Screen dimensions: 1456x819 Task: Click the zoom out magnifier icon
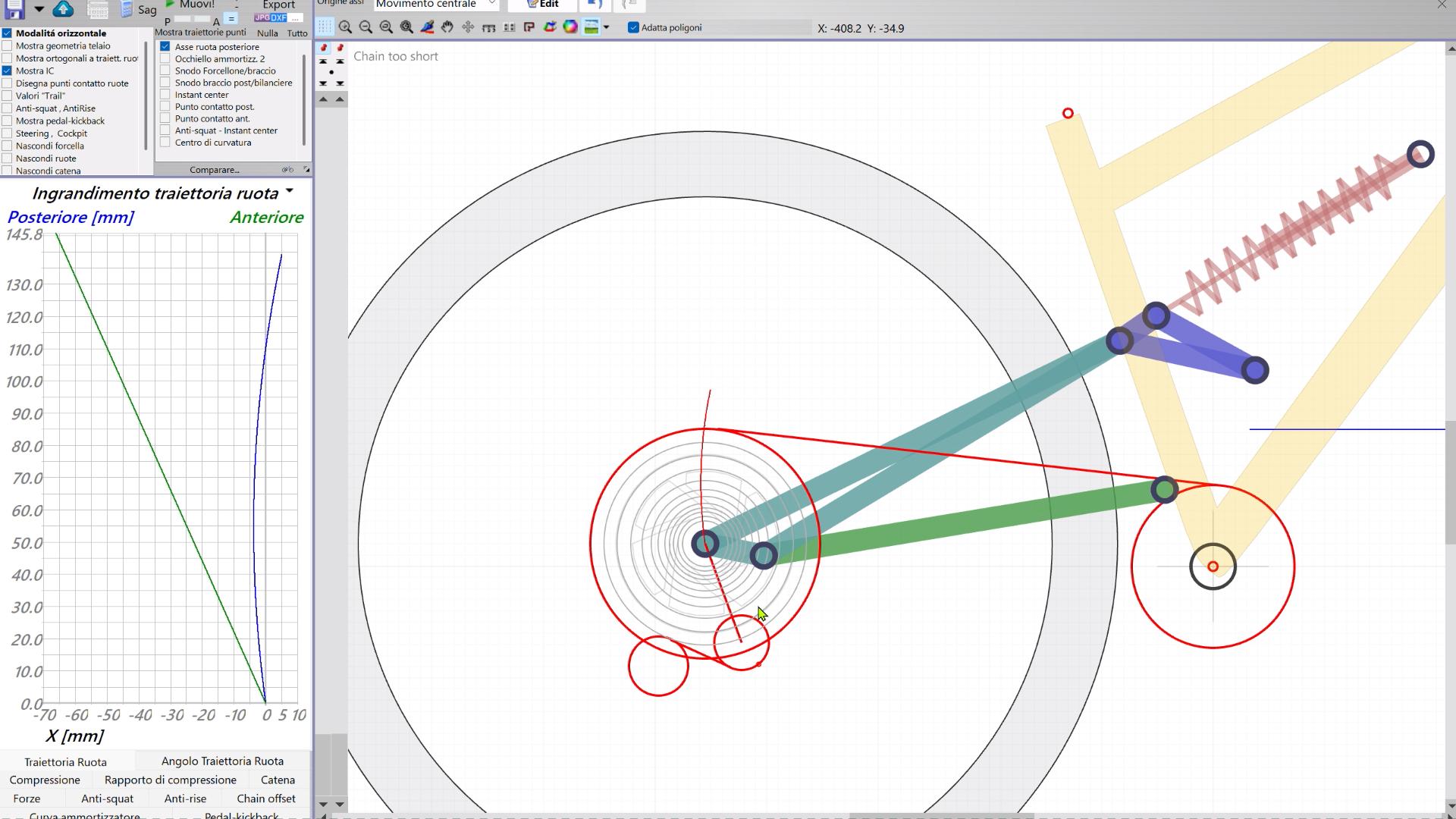(x=366, y=27)
